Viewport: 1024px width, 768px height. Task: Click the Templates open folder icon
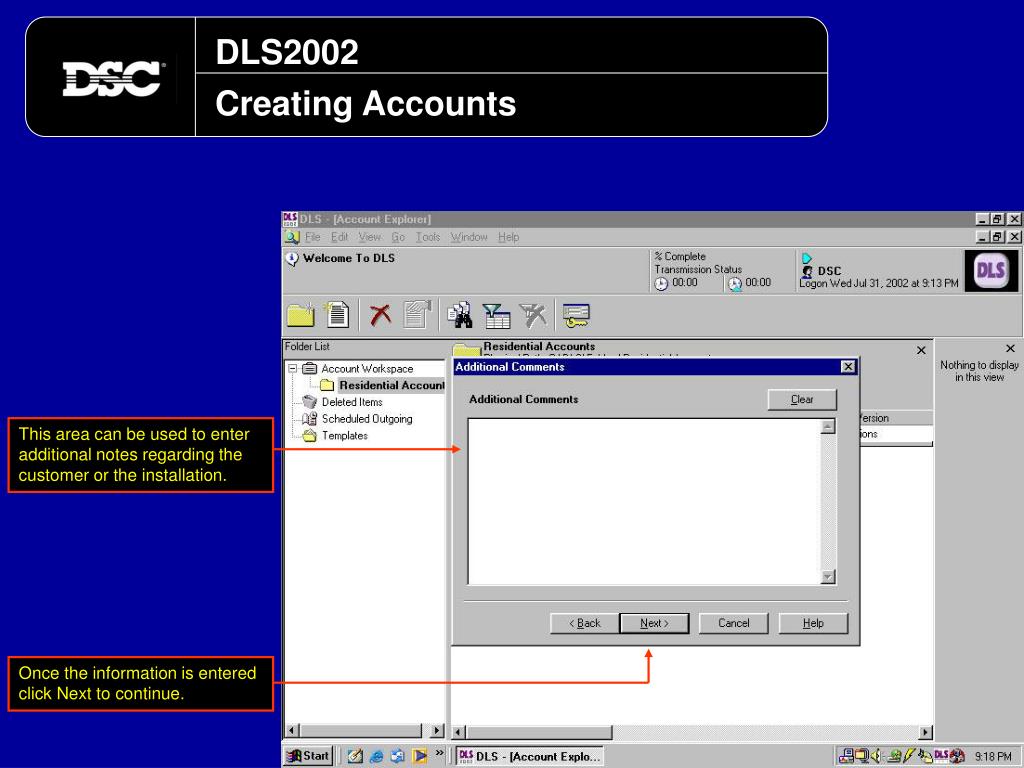tap(310, 436)
